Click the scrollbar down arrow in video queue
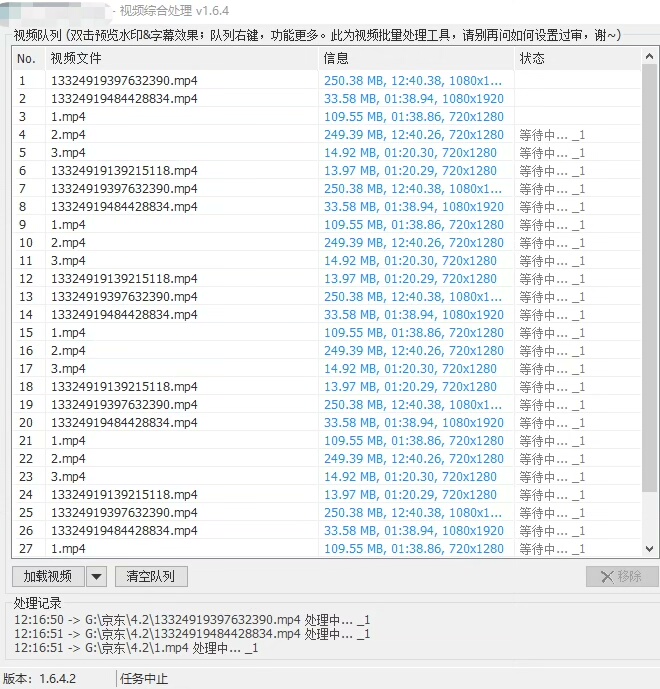Screen dimensions: 660x689 pyautogui.click(x=649, y=548)
